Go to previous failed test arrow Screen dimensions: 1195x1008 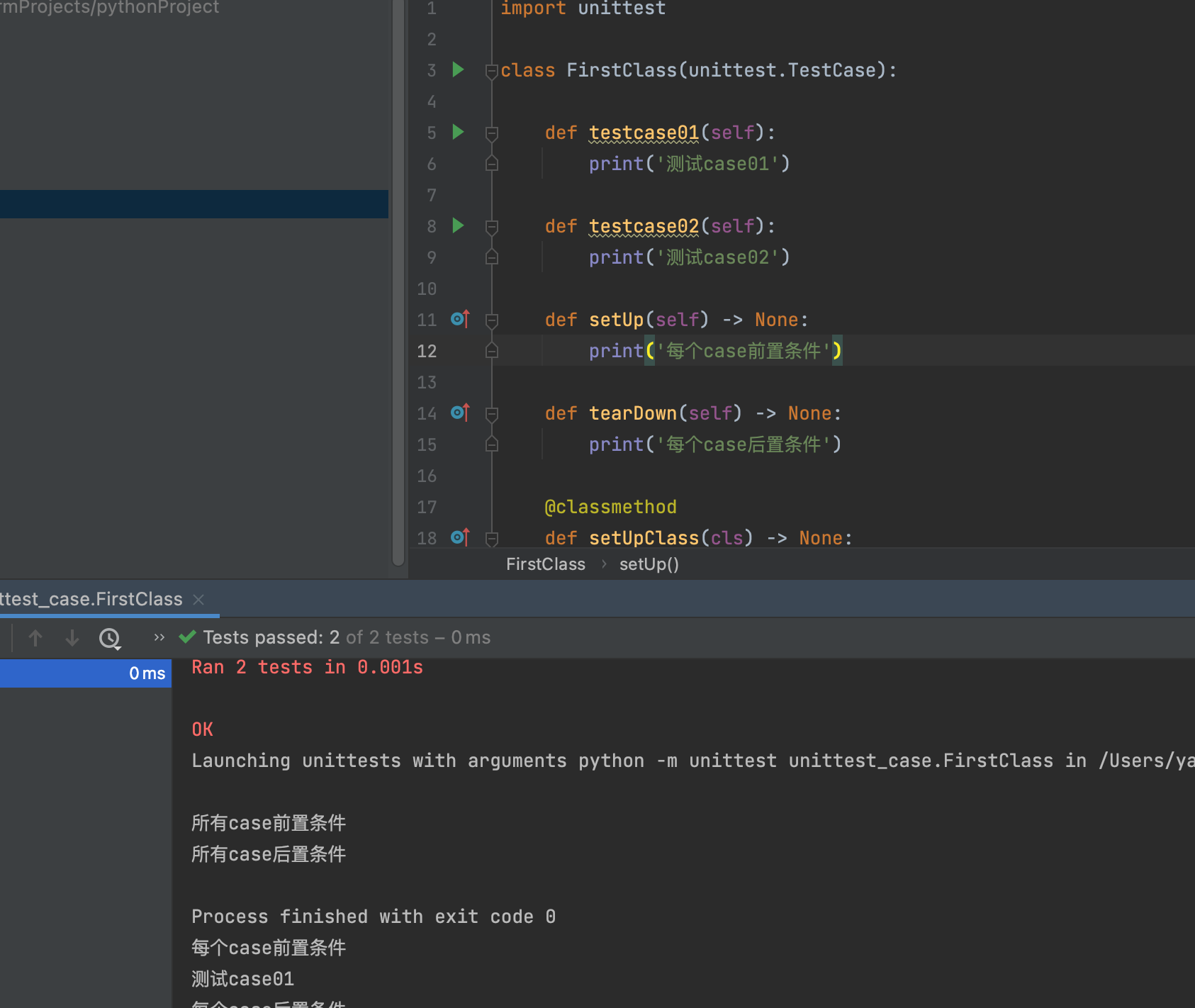(35, 638)
